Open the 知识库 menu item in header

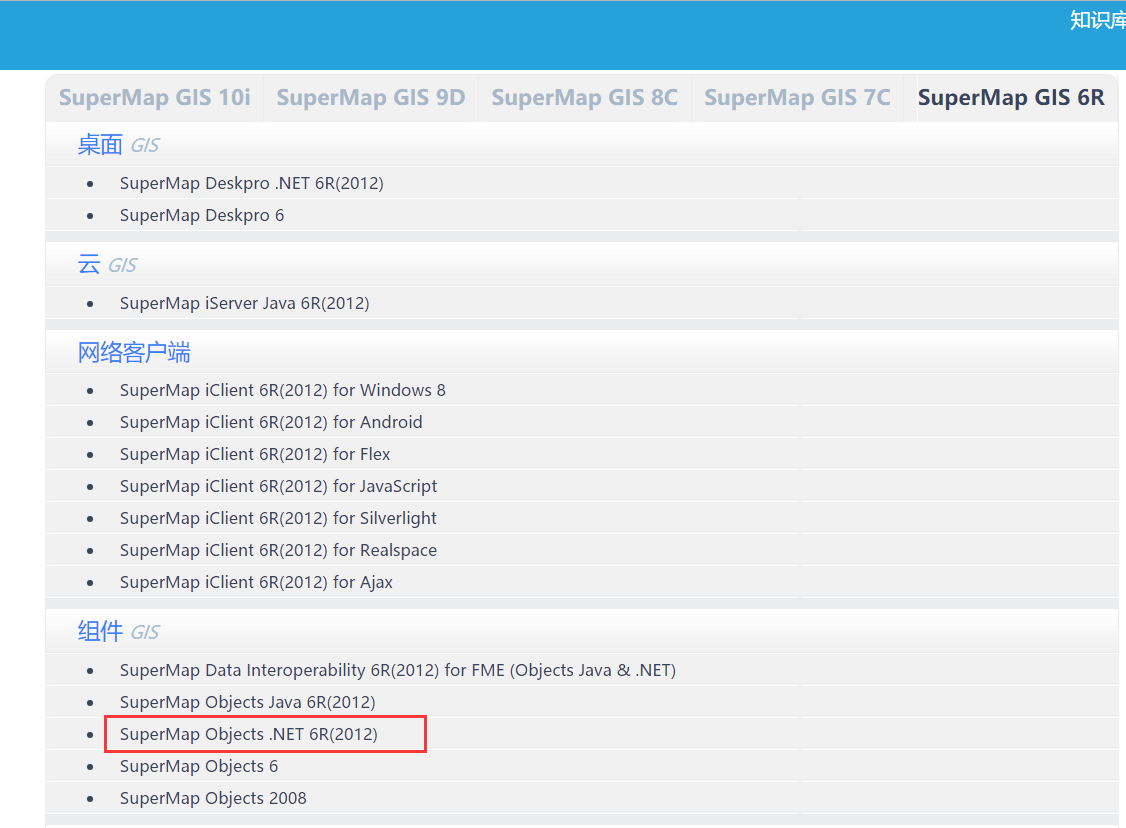(x=1098, y=20)
